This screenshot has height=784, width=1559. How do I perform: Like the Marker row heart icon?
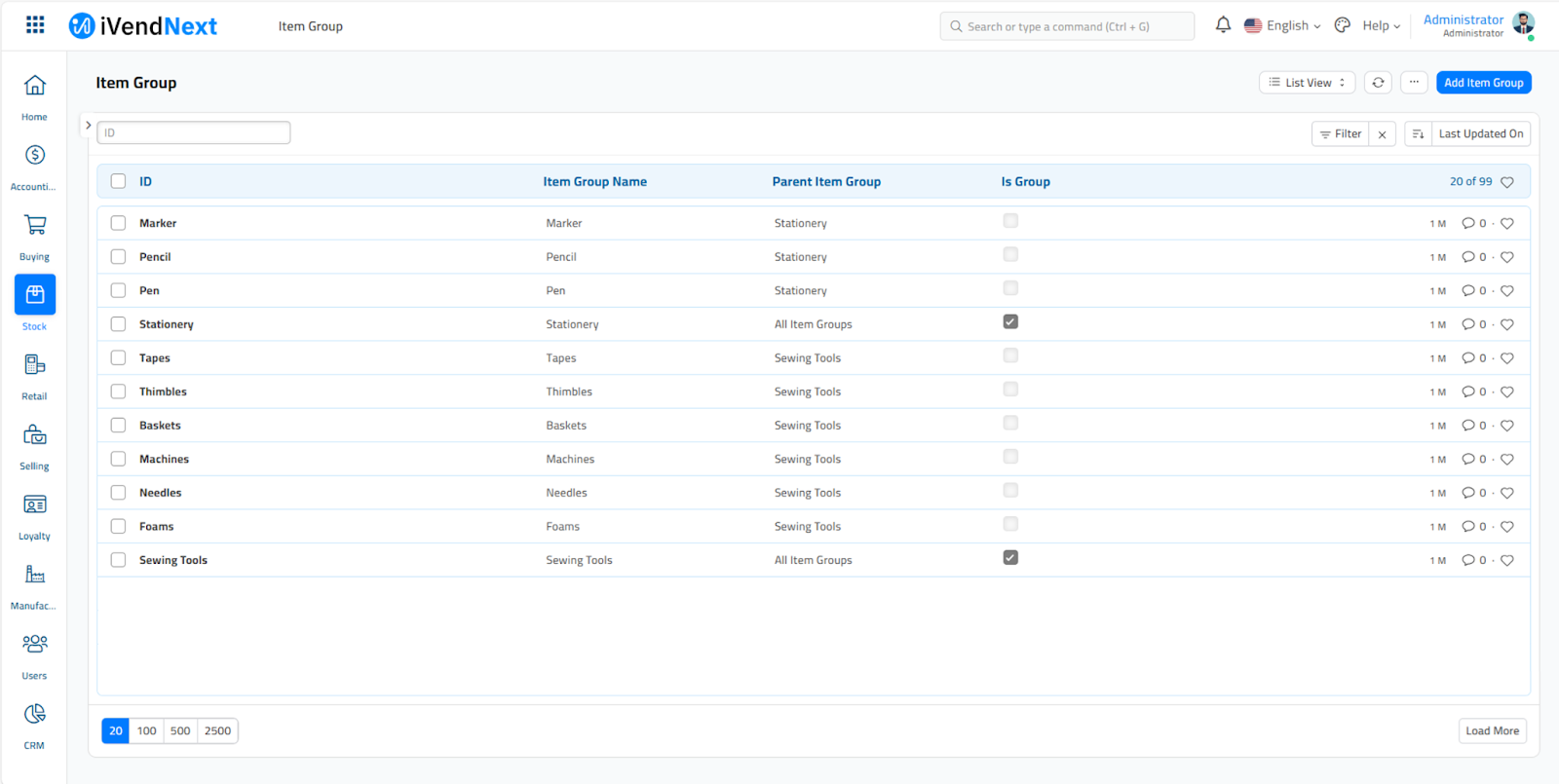(1507, 224)
